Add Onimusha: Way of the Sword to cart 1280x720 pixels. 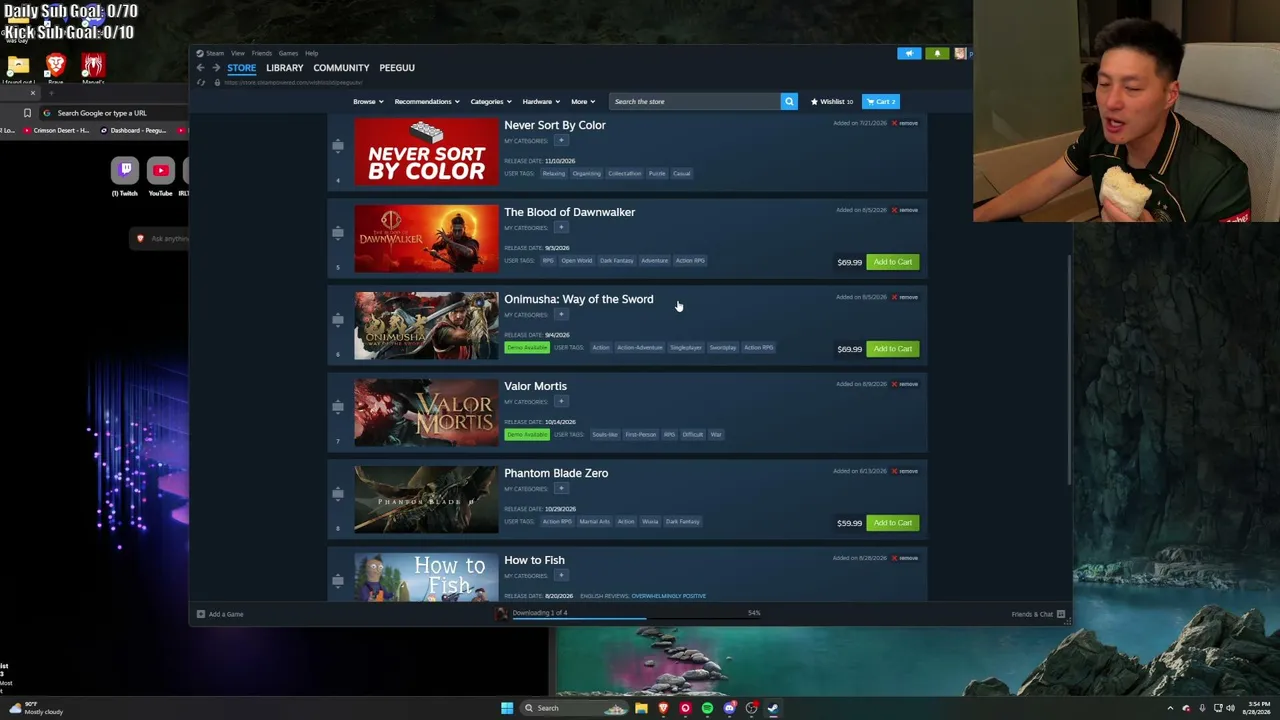[x=892, y=349]
